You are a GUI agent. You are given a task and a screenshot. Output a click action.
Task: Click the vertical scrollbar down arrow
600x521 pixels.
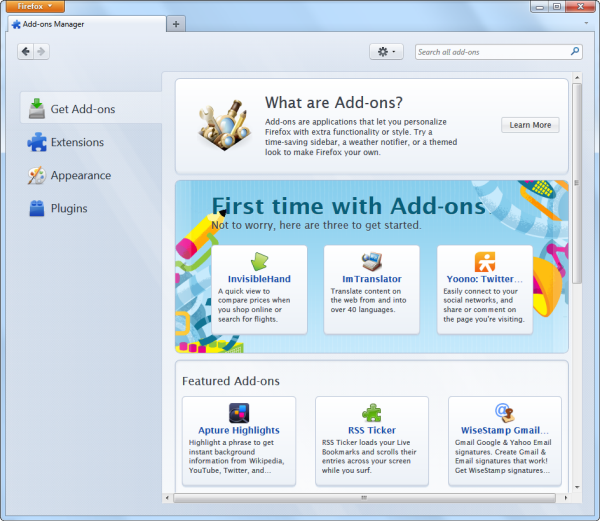pyautogui.click(x=577, y=487)
